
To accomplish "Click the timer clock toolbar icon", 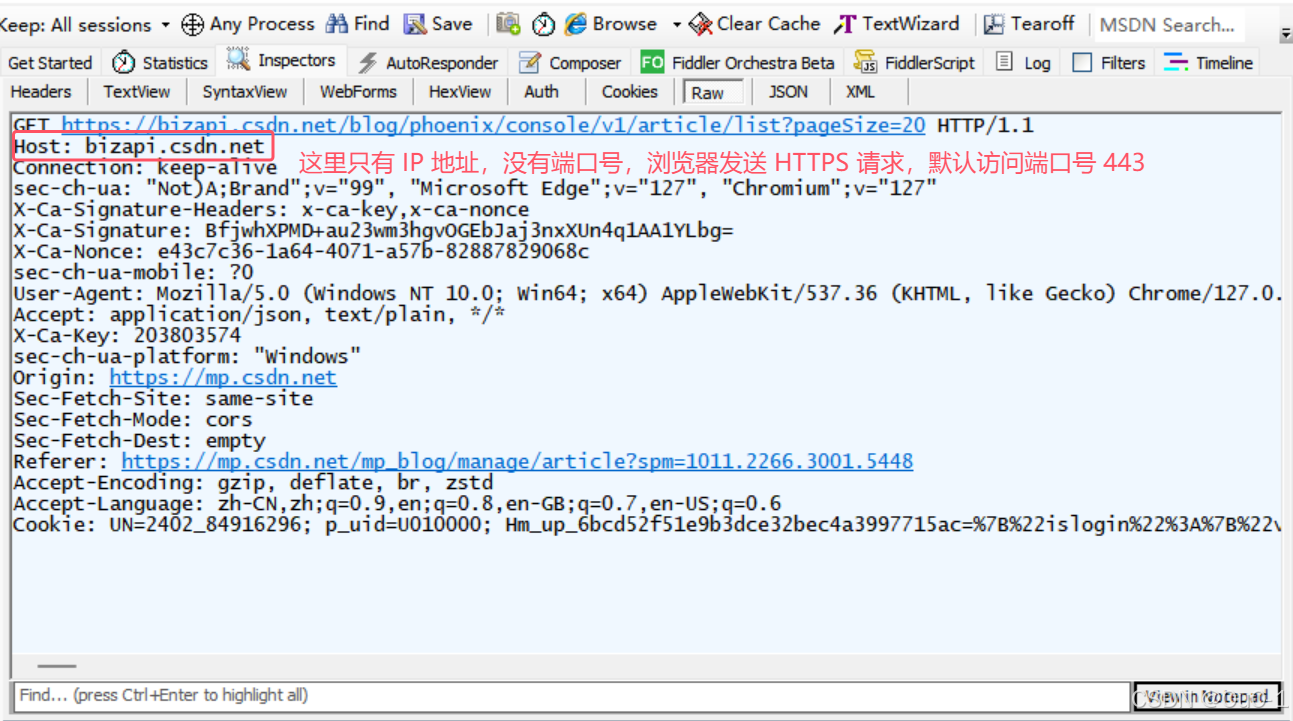I will click(x=543, y=25).
